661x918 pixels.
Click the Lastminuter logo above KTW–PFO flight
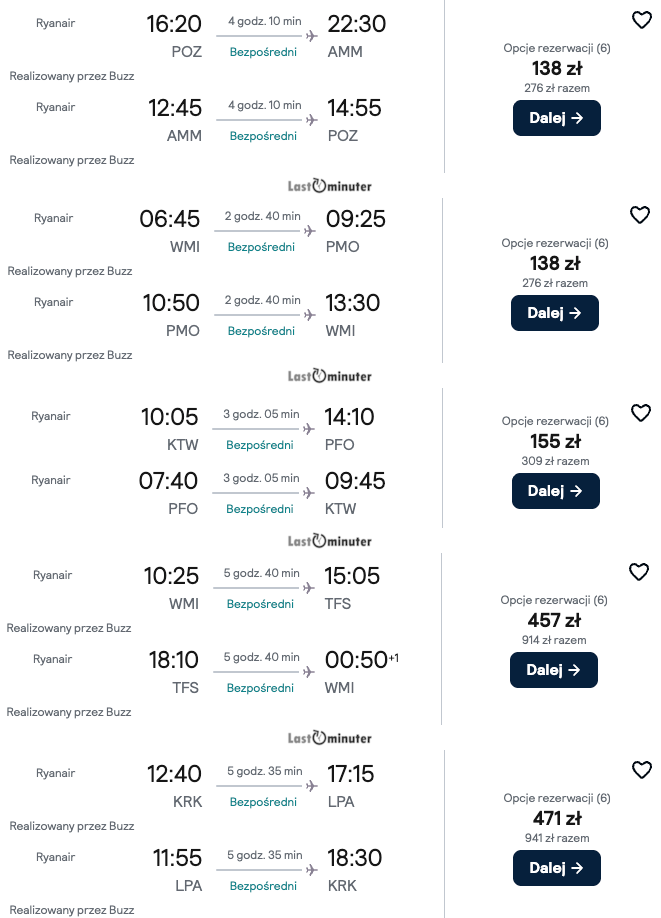pyautogui.click(x=330, y=376)
